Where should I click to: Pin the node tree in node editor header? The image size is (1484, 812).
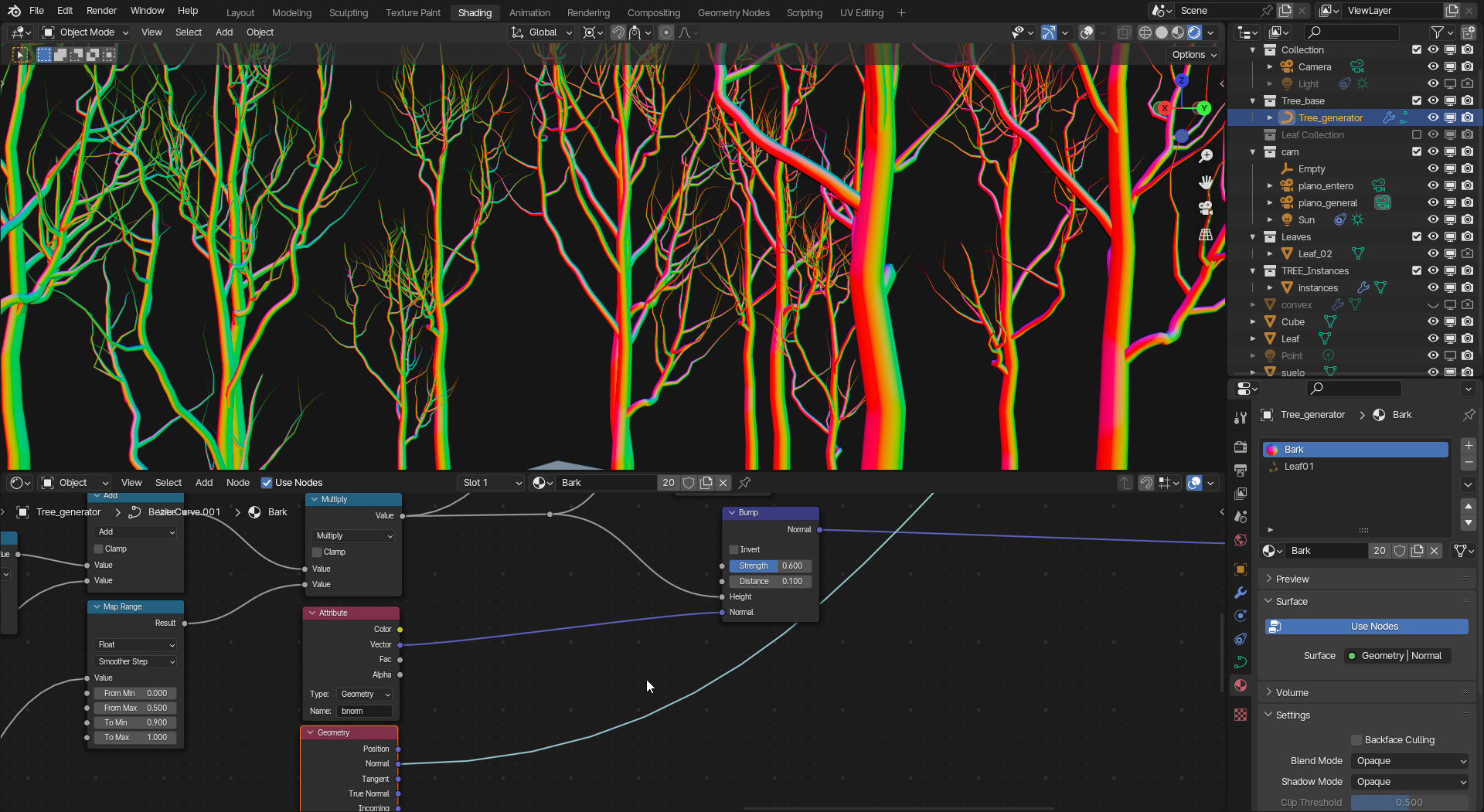tap(744, 483)
